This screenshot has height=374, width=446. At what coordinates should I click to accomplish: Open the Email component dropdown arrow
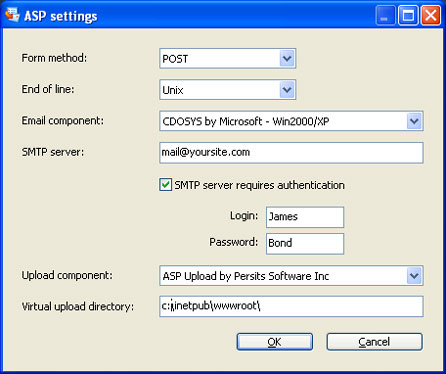[414, 121]
